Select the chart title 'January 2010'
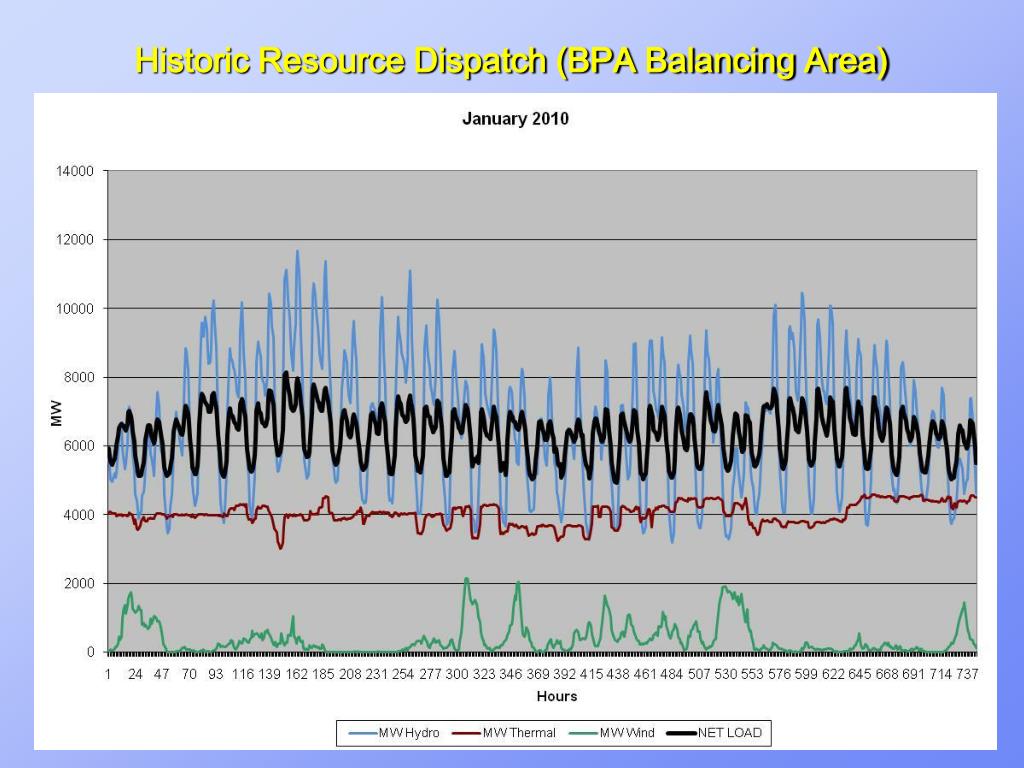1024x768 pixels. (x=515, y=119)
